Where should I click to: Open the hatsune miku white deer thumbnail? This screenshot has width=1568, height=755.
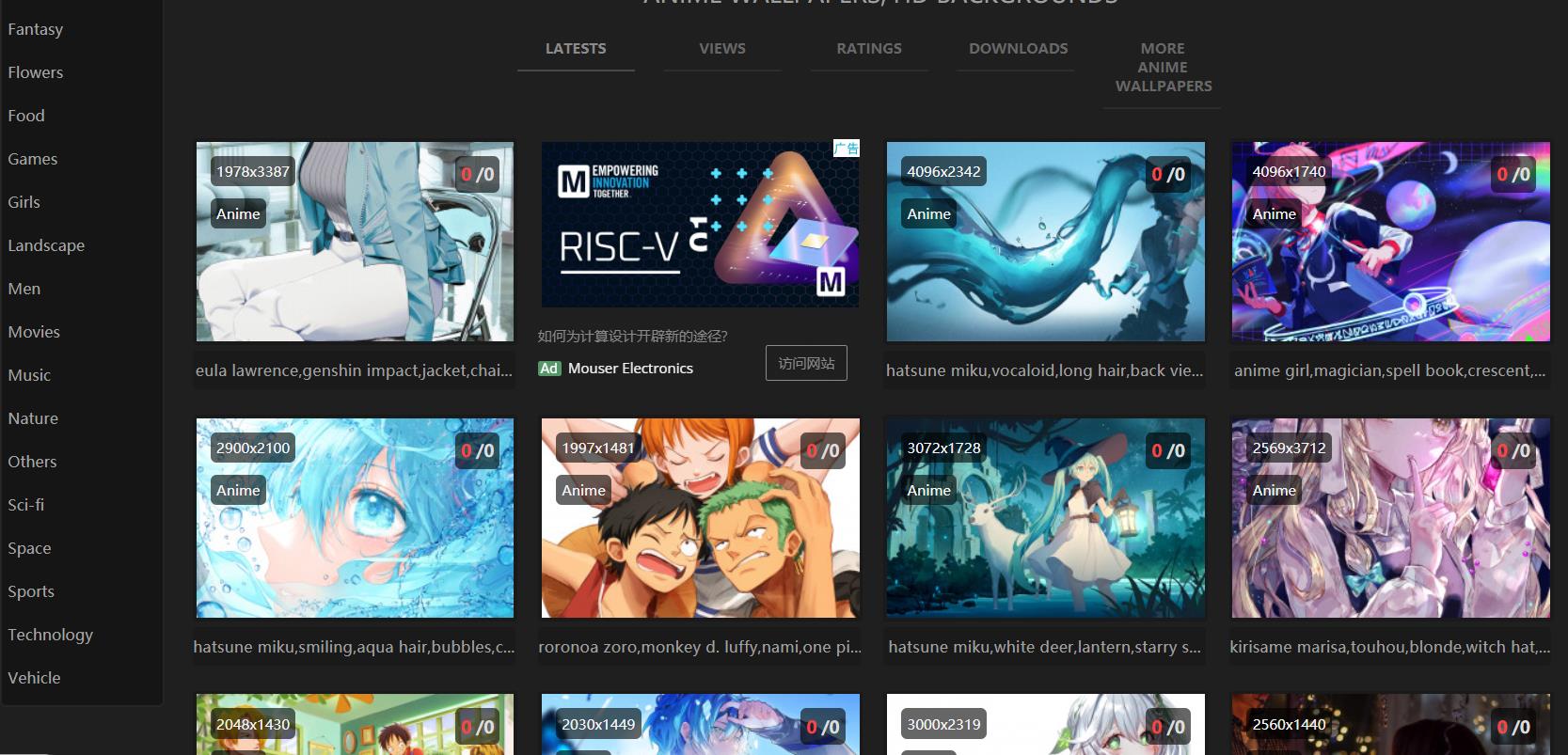click(x=1046, y=518)
